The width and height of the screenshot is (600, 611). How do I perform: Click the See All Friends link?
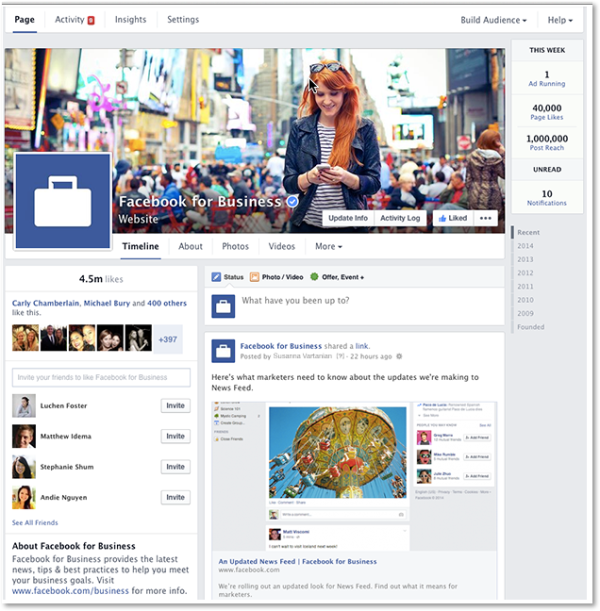[35, 523]
